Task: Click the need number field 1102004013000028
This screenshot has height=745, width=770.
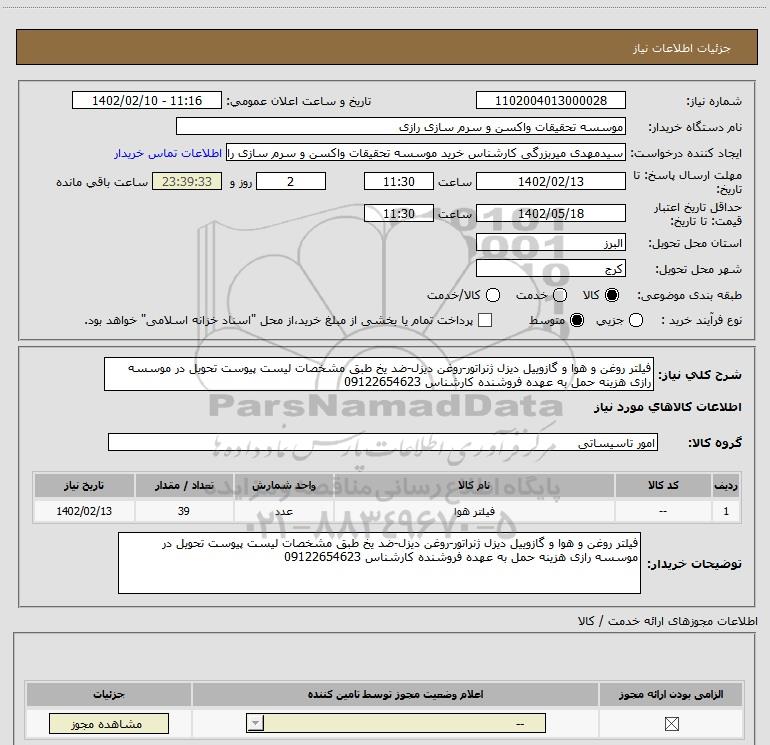Action: pos(550,100)
